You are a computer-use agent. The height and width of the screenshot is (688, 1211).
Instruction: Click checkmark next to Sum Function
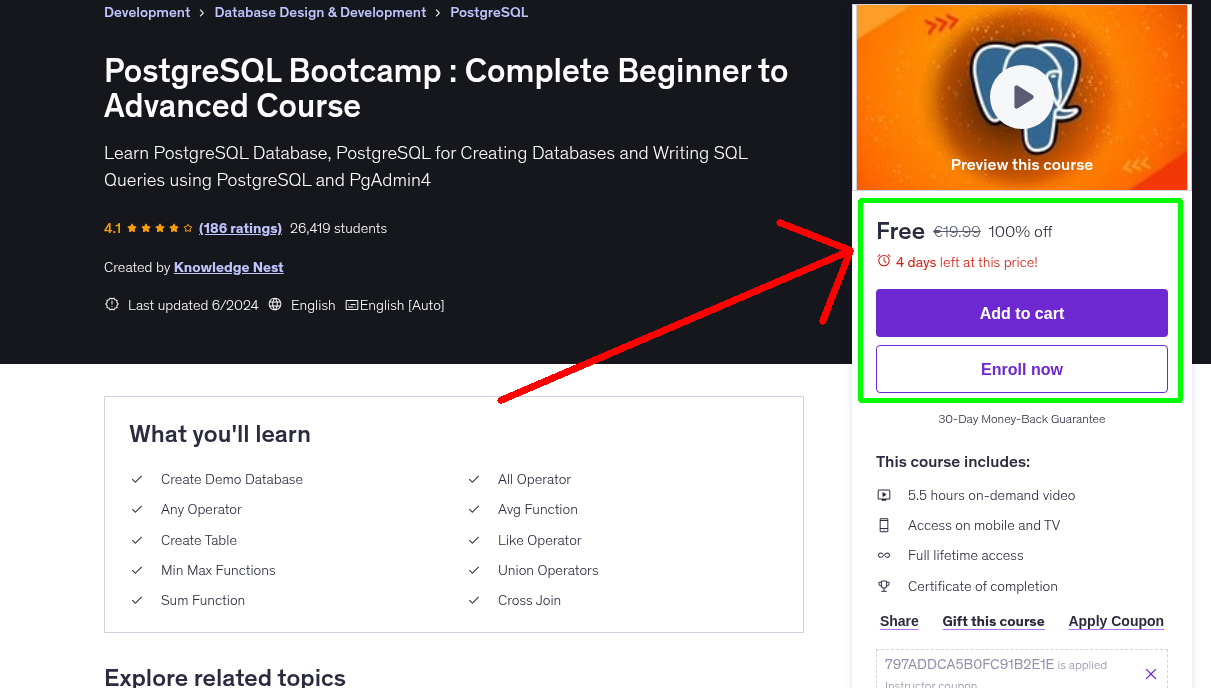coord(138,600)
